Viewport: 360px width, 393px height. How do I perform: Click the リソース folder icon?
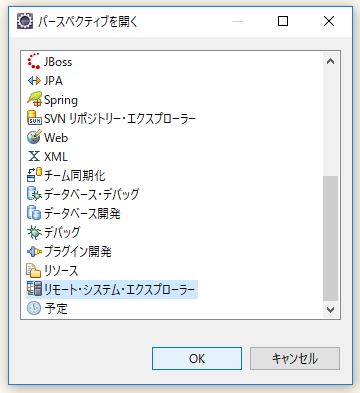click(34, 270)
